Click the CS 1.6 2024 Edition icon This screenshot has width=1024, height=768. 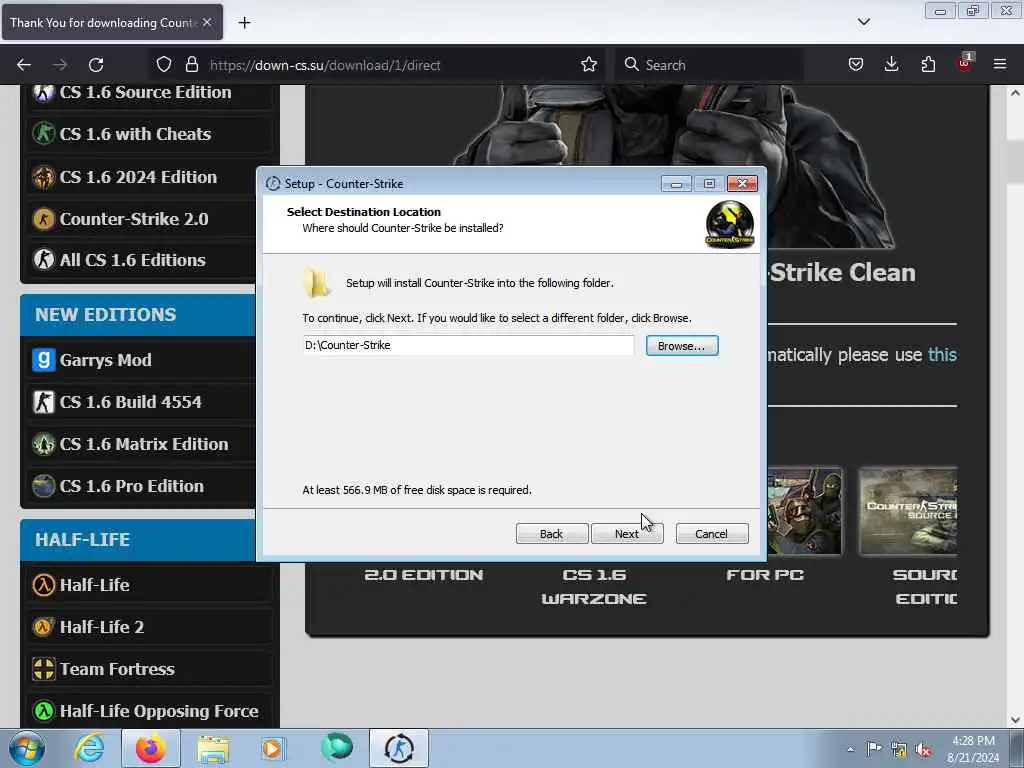point(44,177)
